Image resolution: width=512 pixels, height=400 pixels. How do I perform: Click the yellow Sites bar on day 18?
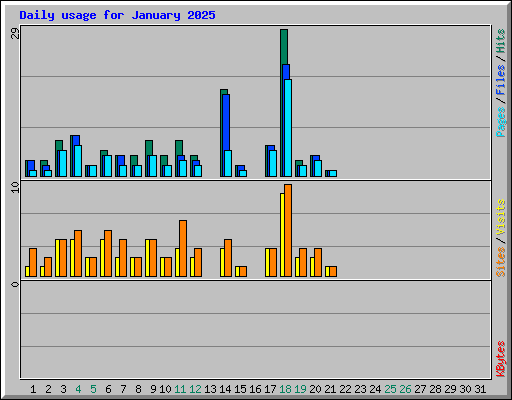tap(282, 235)
